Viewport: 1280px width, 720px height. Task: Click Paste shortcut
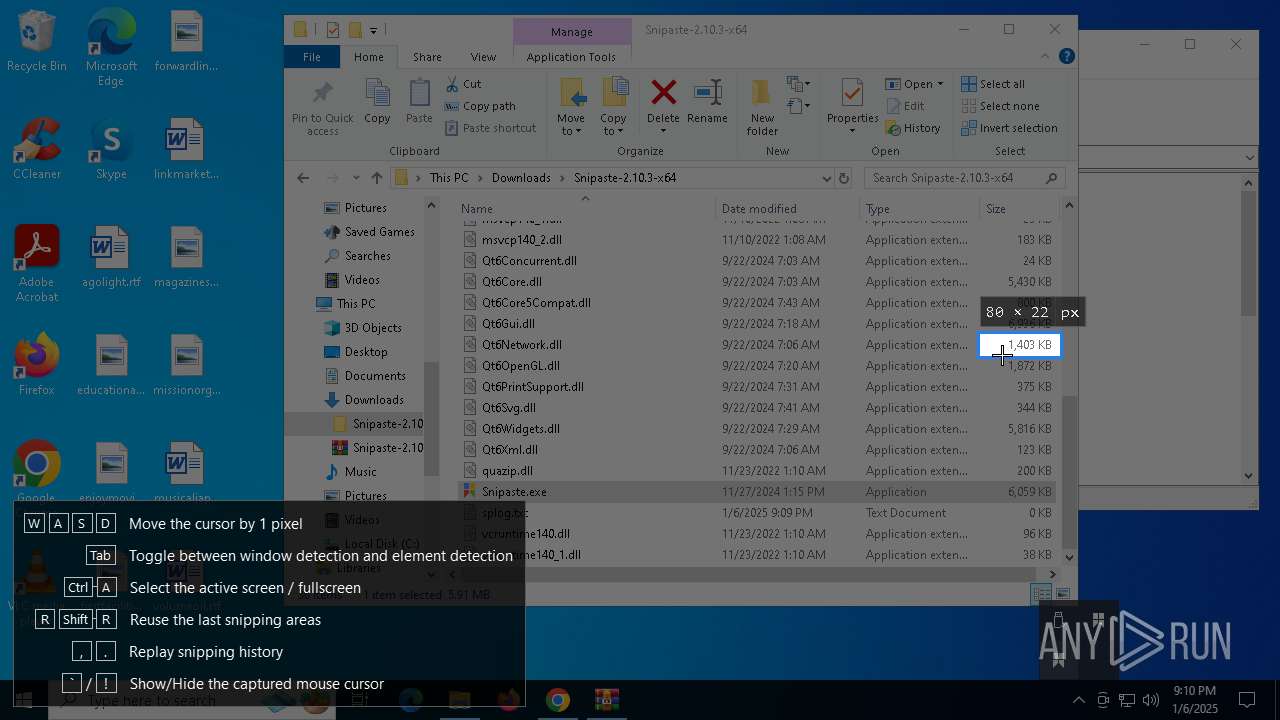point(491,128)
